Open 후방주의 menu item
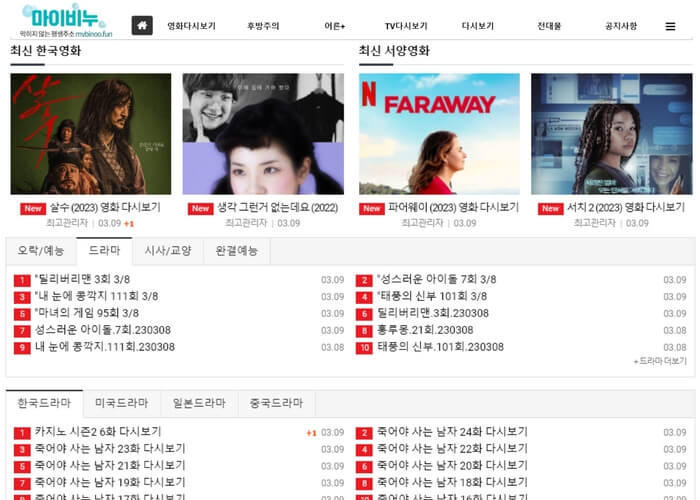700x500 pixels. pos(263,26)
